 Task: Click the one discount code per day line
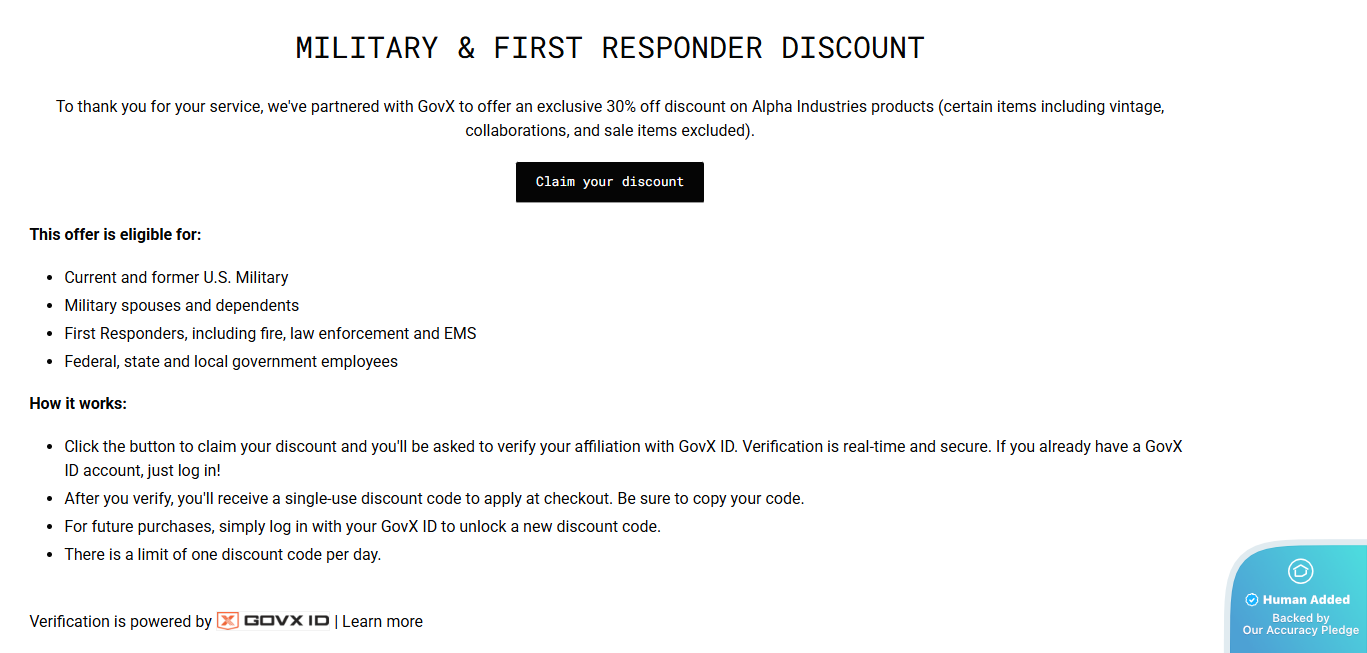(x=222, y=554)
